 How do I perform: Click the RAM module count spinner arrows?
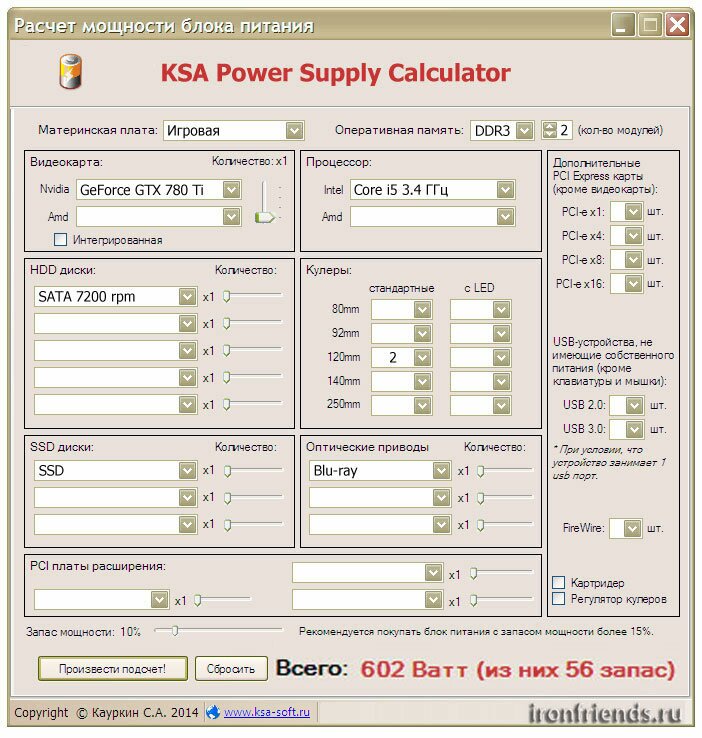(549, 130)
